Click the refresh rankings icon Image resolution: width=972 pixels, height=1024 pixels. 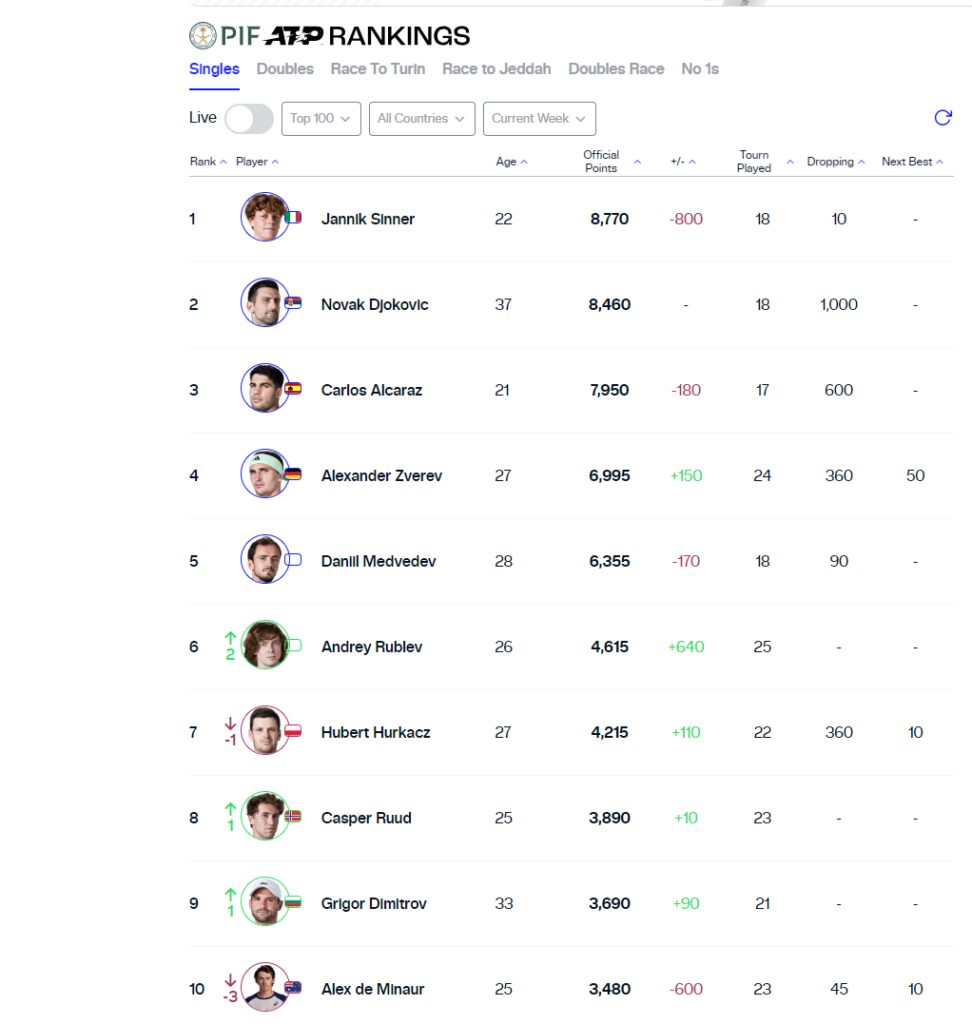[x=942, y=118]
